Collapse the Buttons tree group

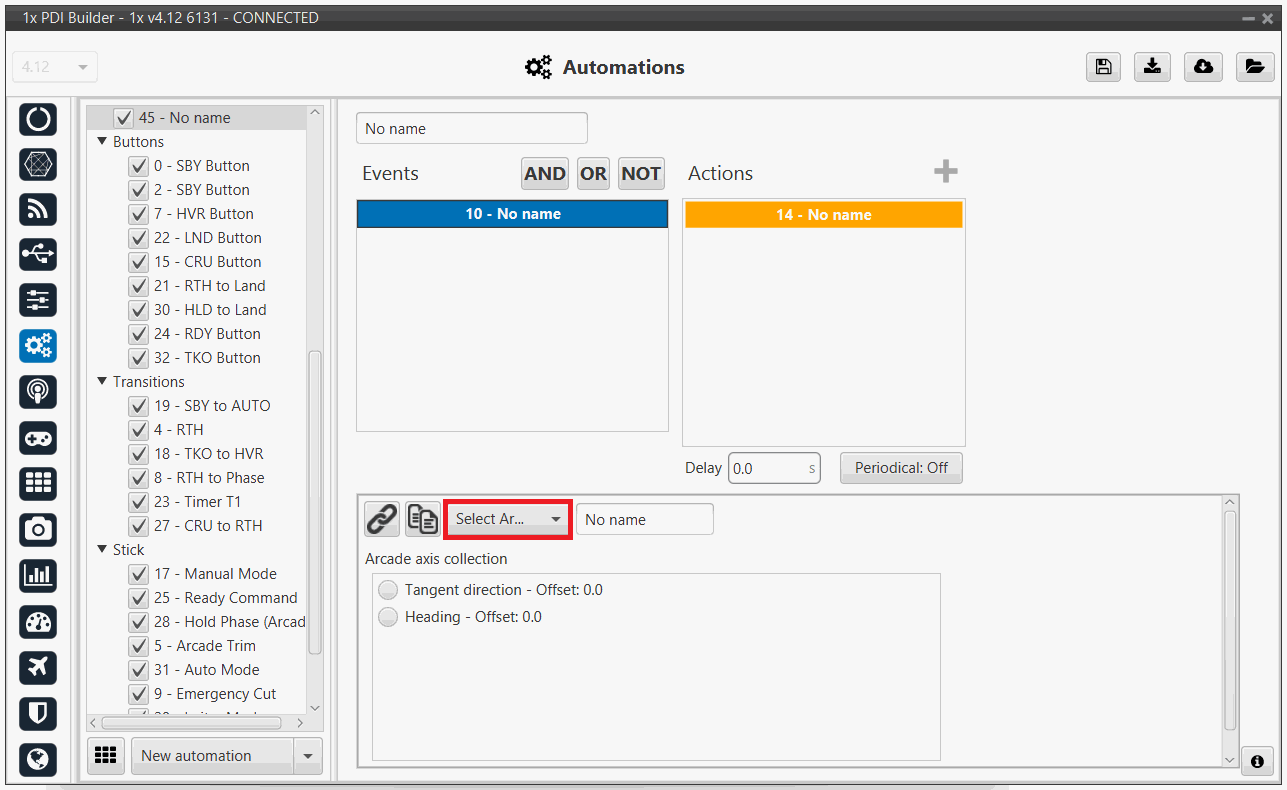[x=102, y=142]
